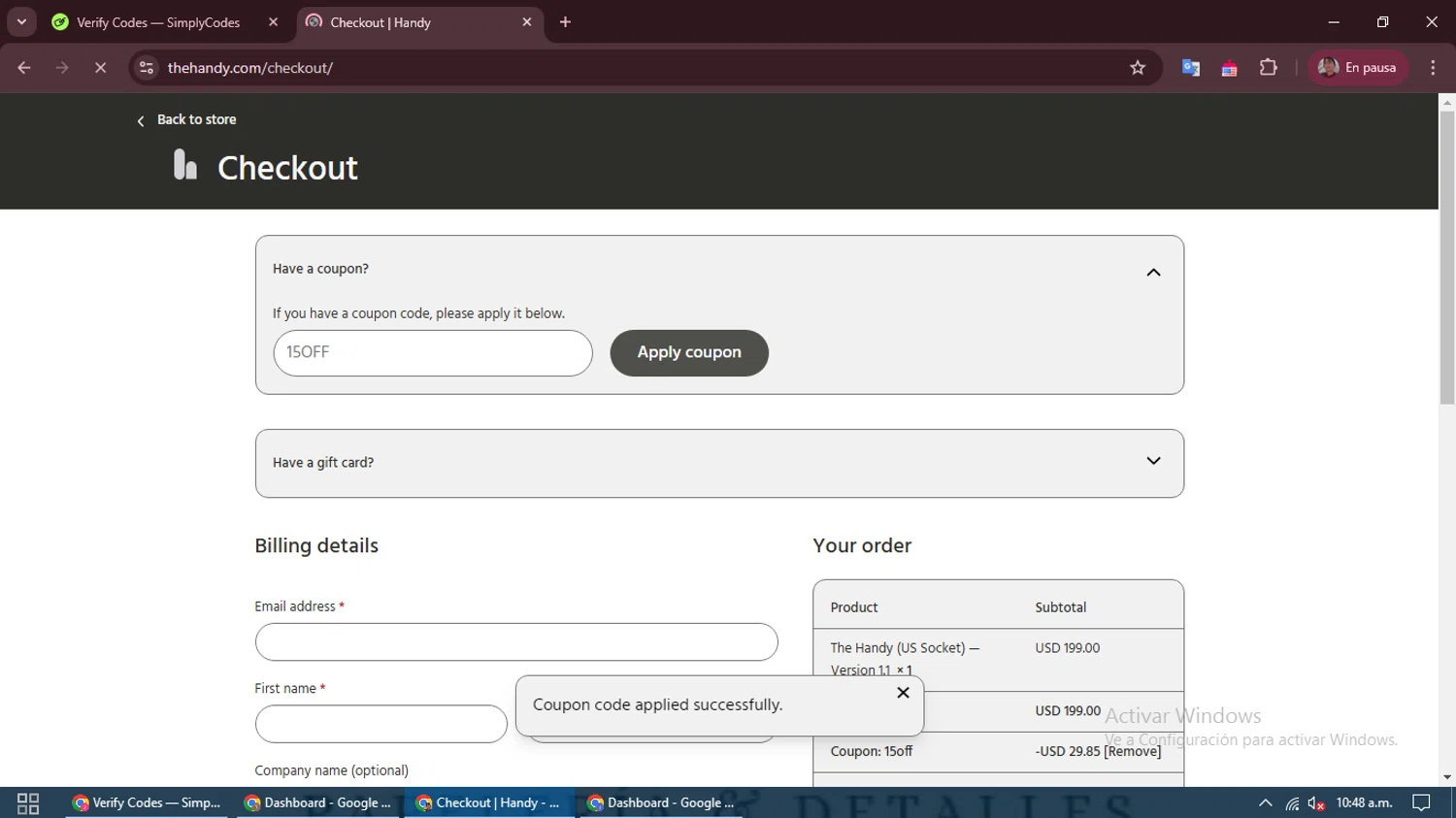Open a new browser tab

pos(566,22)
